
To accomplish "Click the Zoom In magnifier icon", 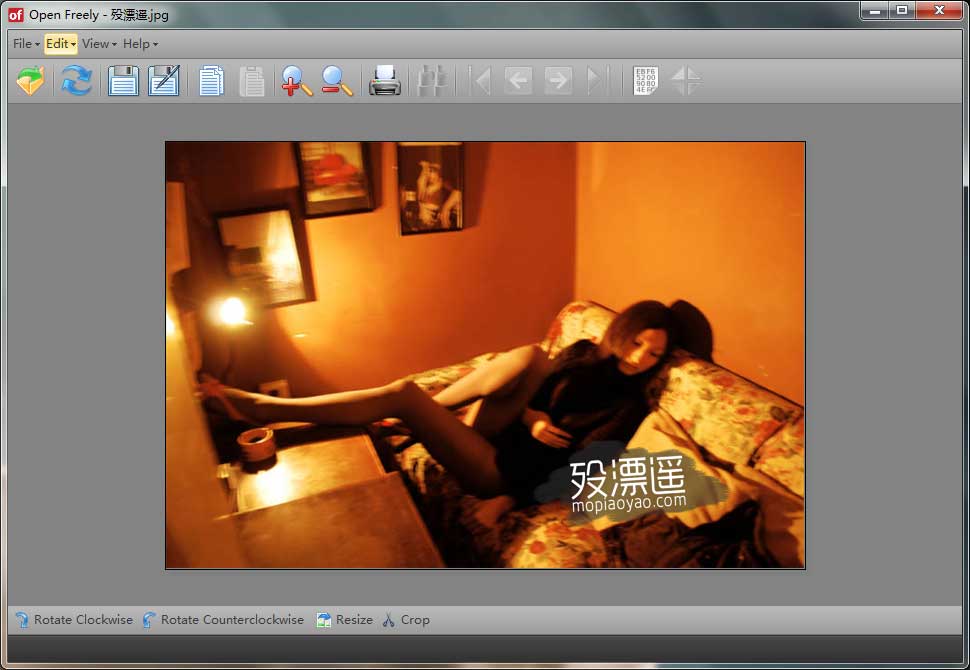I will 296,80.
